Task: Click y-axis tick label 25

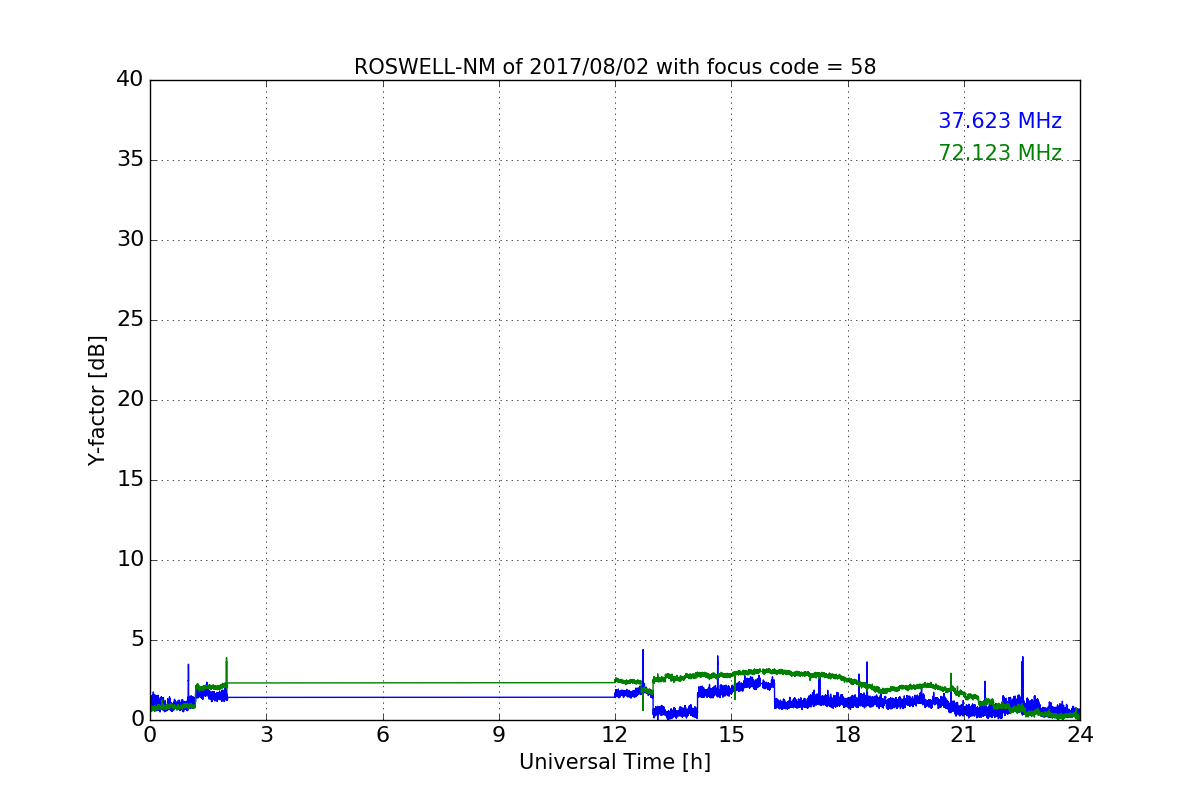Action: [x=130, y=320]
